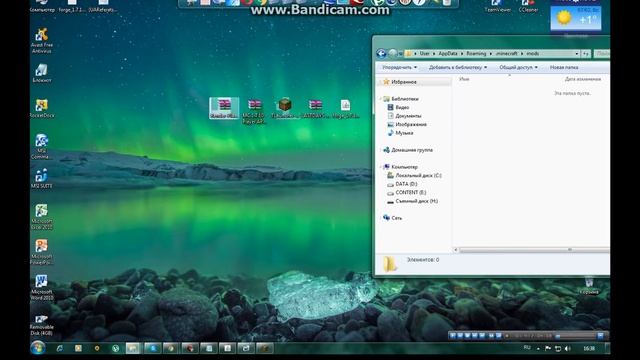Click the RU language indicator in tray

pyautogui.click(x=527, y=348)
